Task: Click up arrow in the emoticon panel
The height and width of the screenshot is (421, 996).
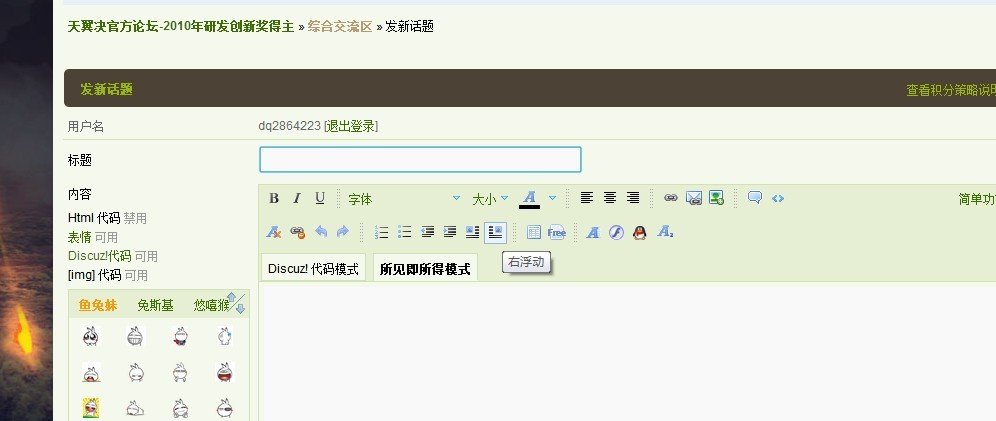Action: tap(232, 297)
